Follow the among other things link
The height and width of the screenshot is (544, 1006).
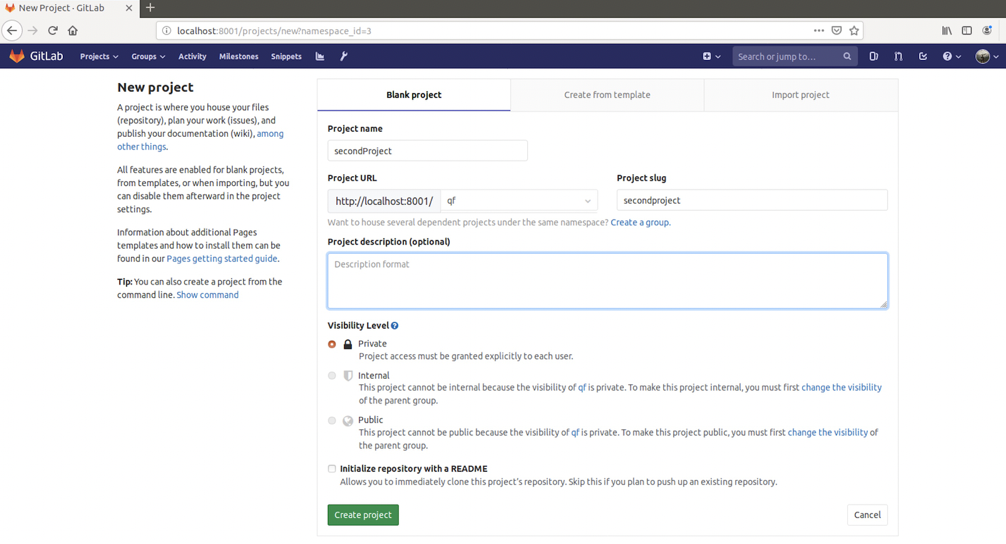[200, 140]
